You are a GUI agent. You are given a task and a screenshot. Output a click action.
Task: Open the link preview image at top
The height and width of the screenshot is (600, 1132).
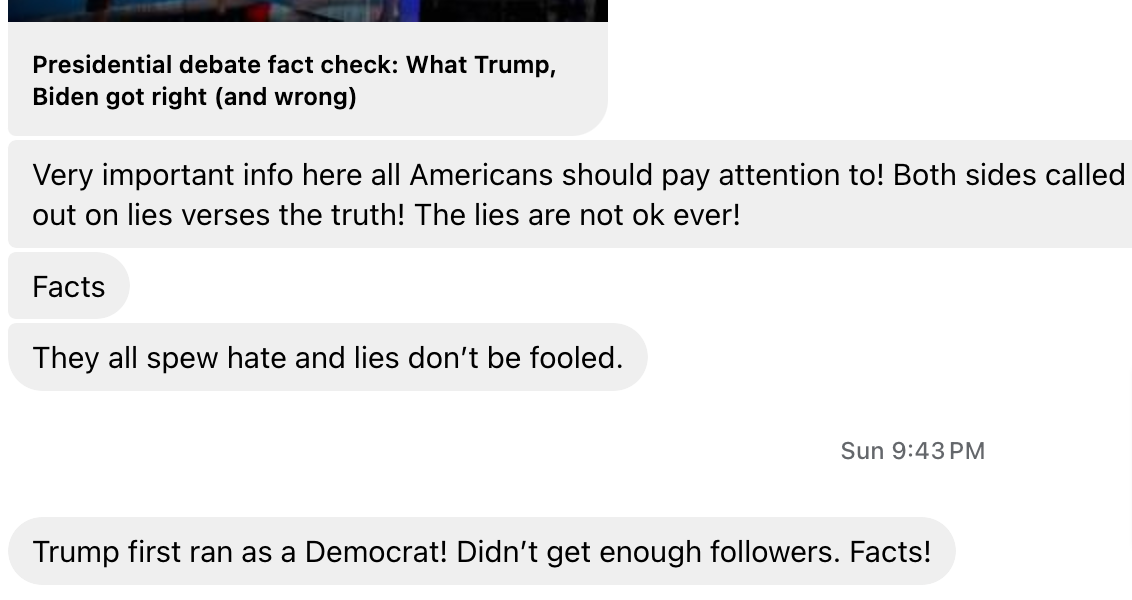308,10
